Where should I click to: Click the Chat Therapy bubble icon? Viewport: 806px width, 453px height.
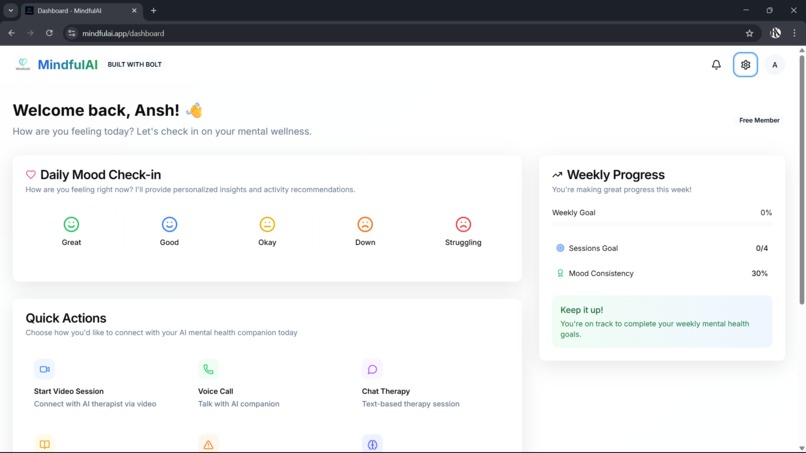(x=372, y=369)
